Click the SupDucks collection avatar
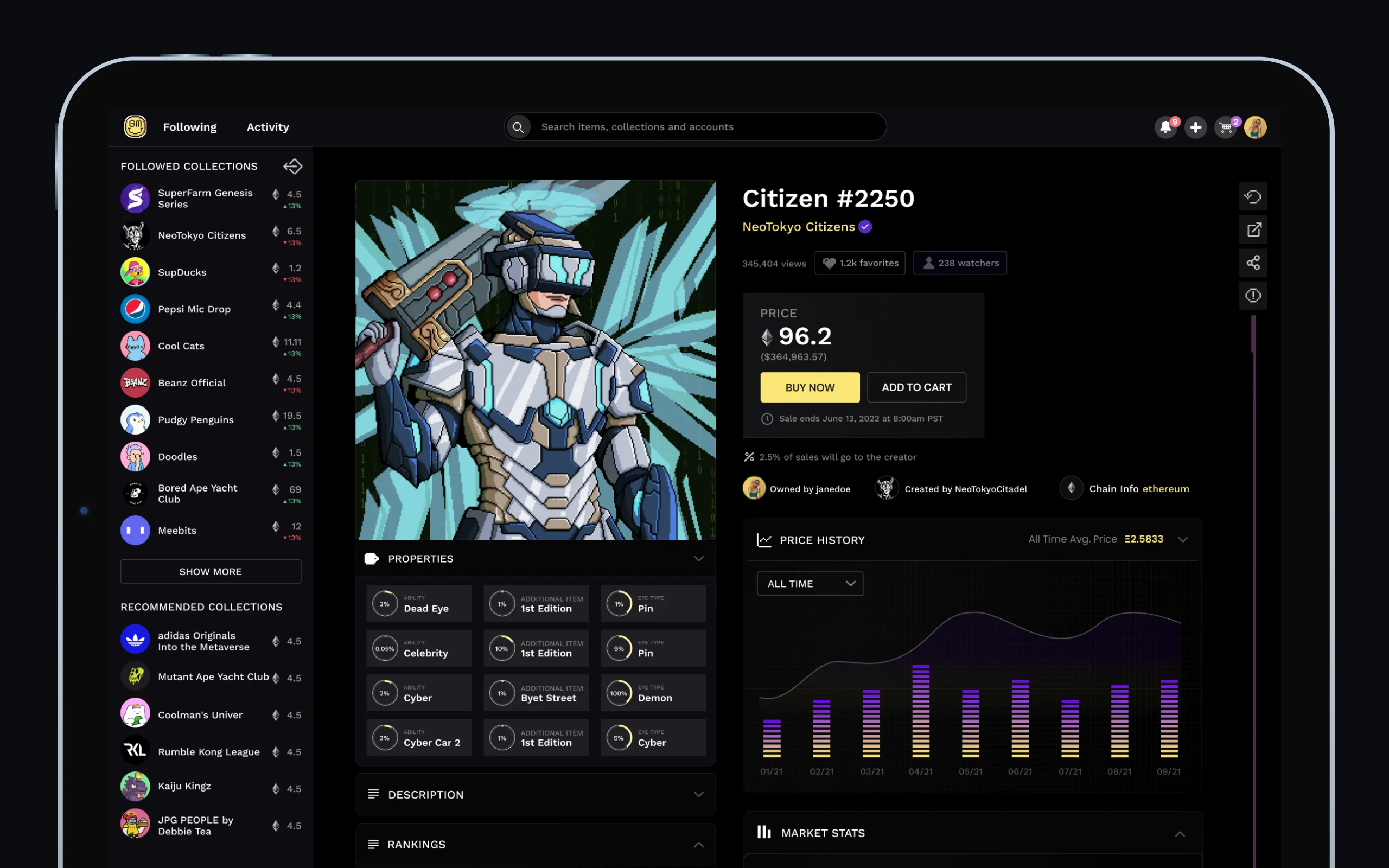 click(136, 272)
